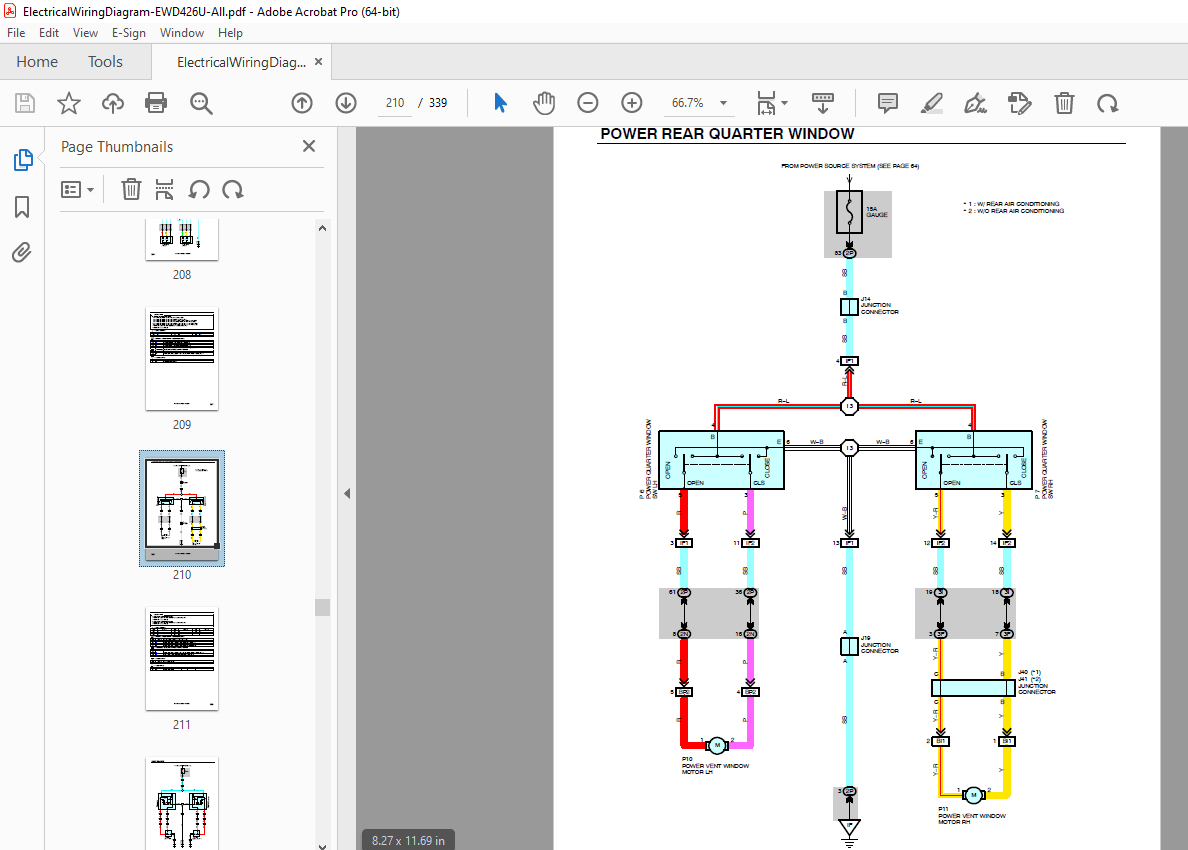Screen dimensions: 1188x850
Task: Delete page with toolbar trash icon
Action: pos(1065,103)
